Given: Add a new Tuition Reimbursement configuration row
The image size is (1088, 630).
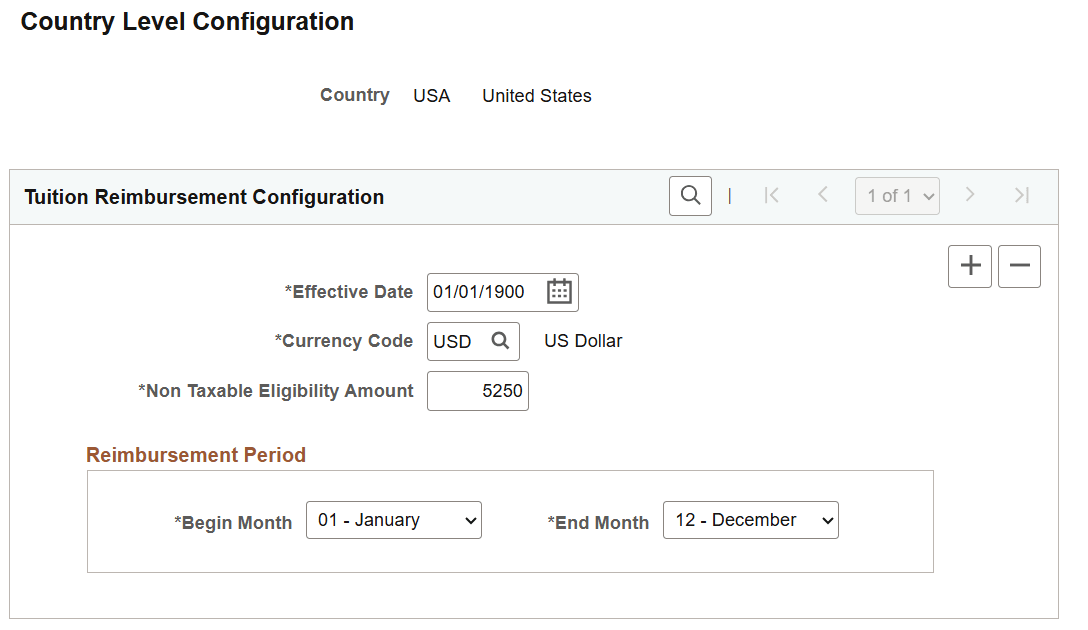Looking at the screenshot, I should coord(969,266).
